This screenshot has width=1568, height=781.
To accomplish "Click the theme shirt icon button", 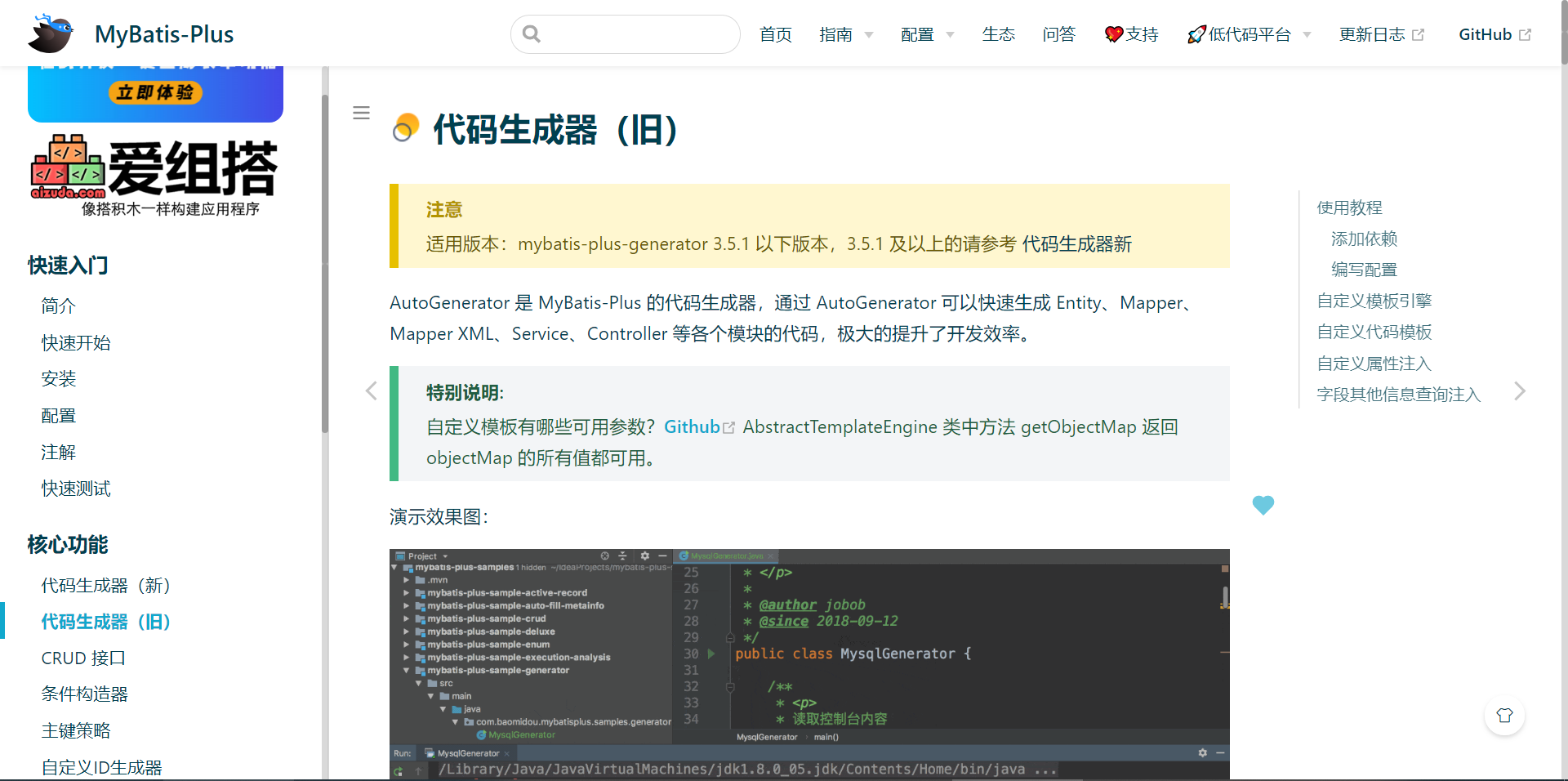I will pos(1504,716).
